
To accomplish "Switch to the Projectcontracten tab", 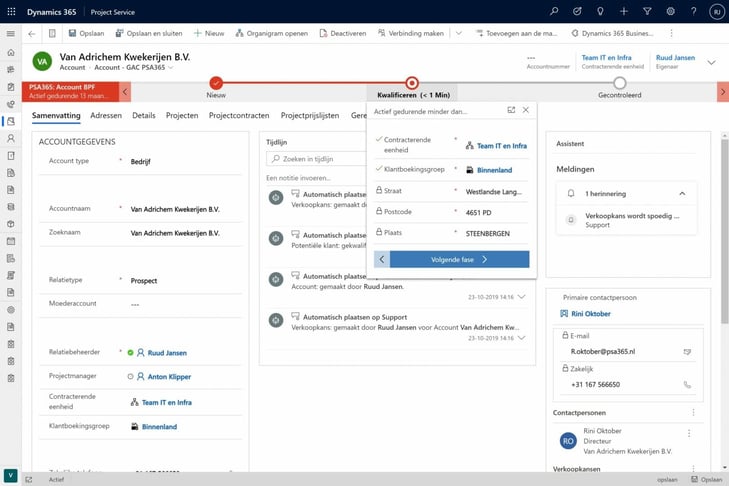I will [x=239, y=116].
